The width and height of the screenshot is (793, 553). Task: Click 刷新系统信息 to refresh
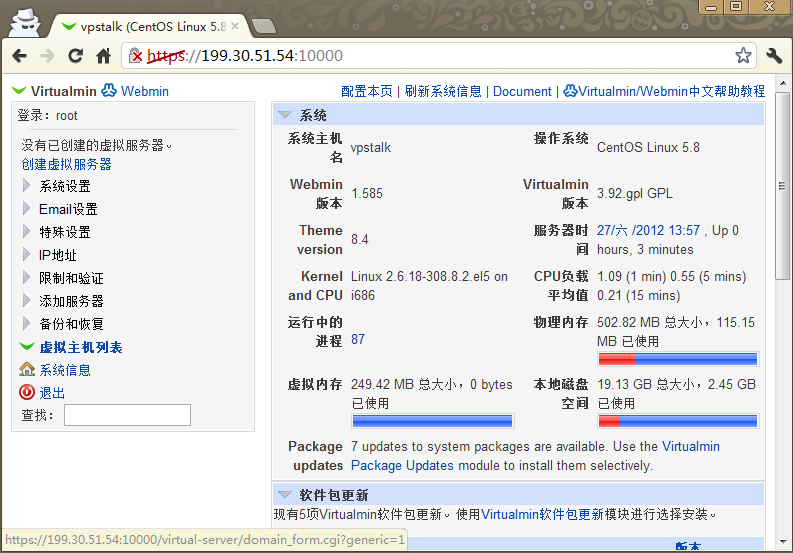443,91
